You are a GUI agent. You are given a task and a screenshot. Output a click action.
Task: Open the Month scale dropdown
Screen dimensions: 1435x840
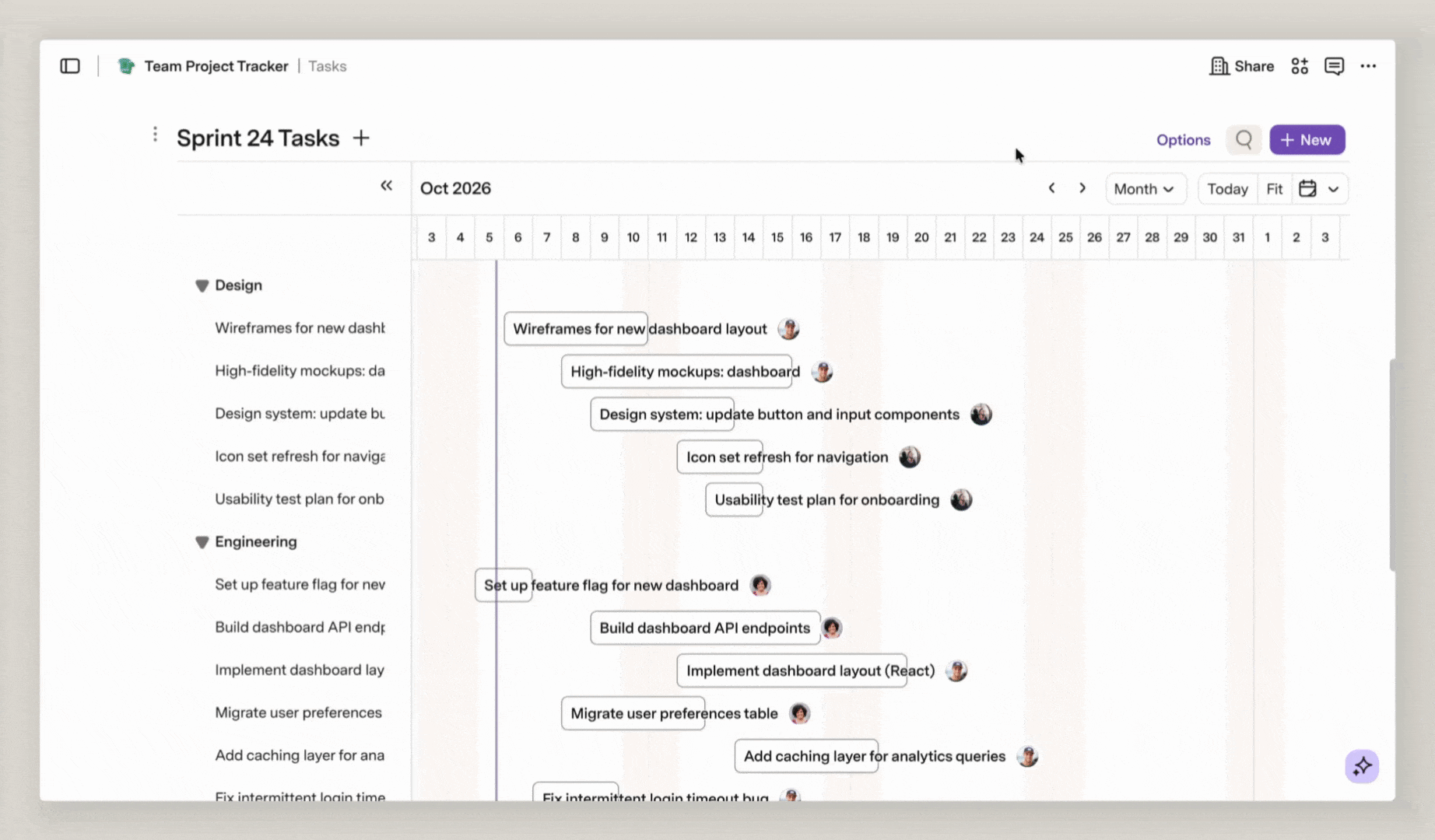tap(1145, 189)
